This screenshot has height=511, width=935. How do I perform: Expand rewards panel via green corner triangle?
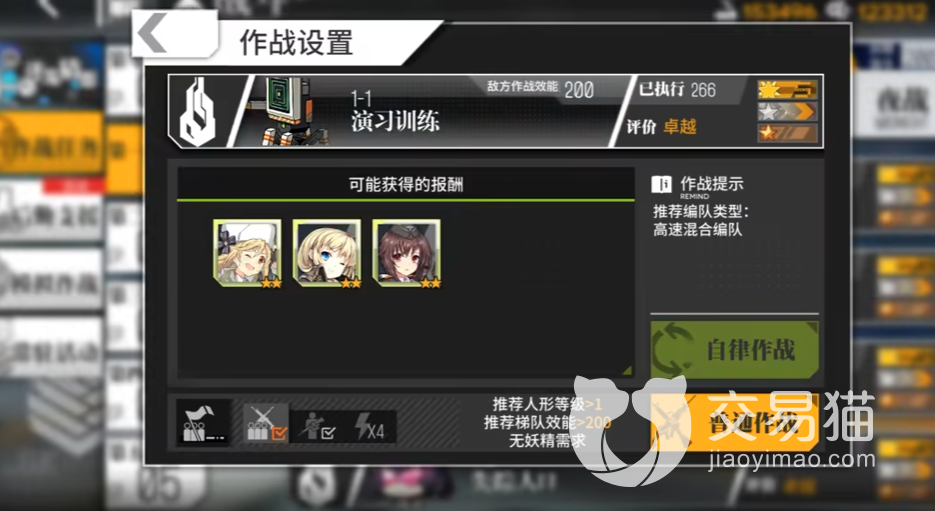tap(626, 370)
